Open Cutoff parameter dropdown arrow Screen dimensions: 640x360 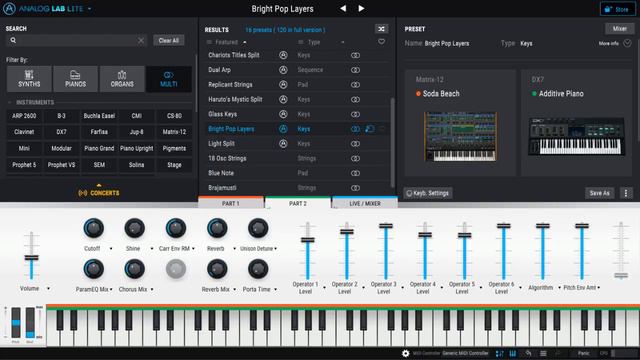tap(111, 249)
